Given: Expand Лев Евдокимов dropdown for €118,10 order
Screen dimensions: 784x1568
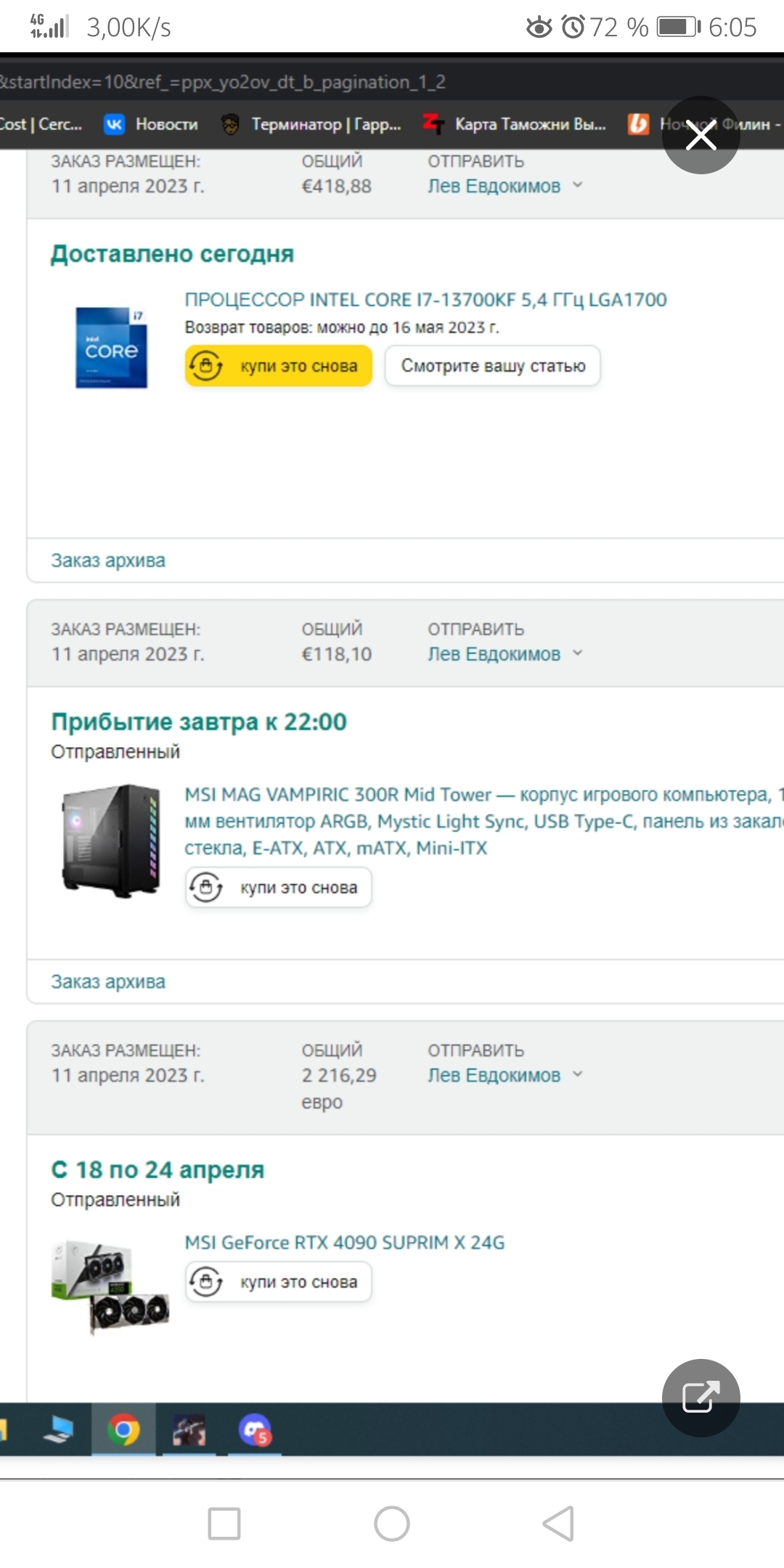Looking at the screenshot, I should click(x=505, y=654).
